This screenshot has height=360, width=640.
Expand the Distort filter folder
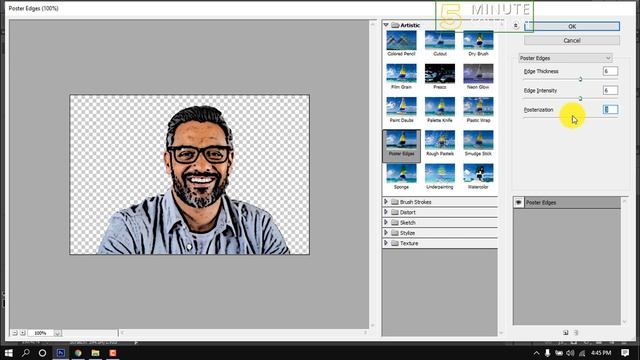coord(386,212)
